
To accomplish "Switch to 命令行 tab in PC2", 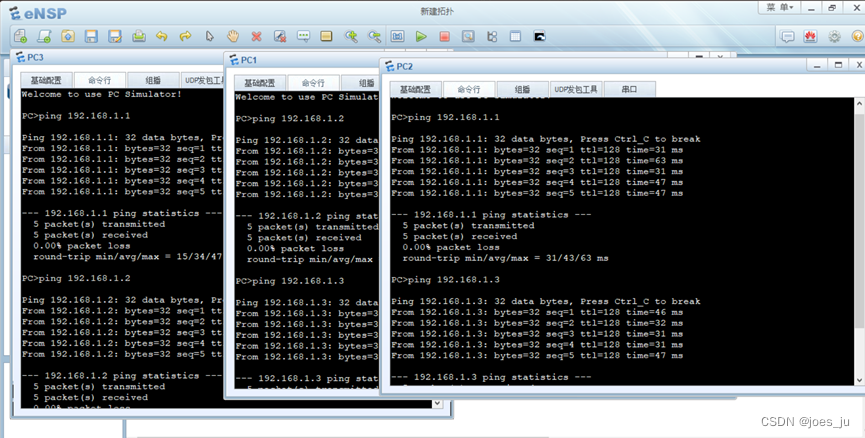I will (469, 89).
